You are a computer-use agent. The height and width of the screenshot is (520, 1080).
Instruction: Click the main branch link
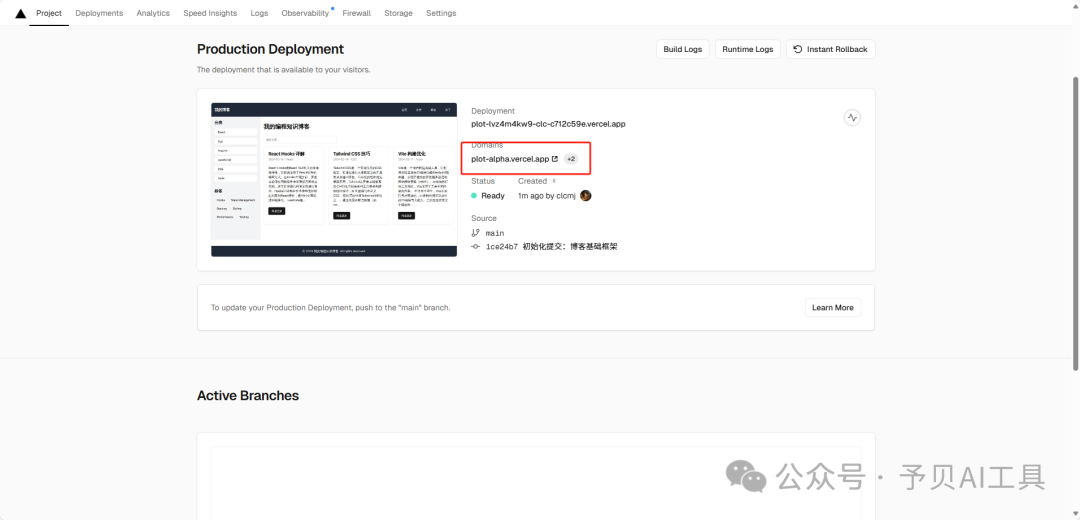(x=495, y=233)
